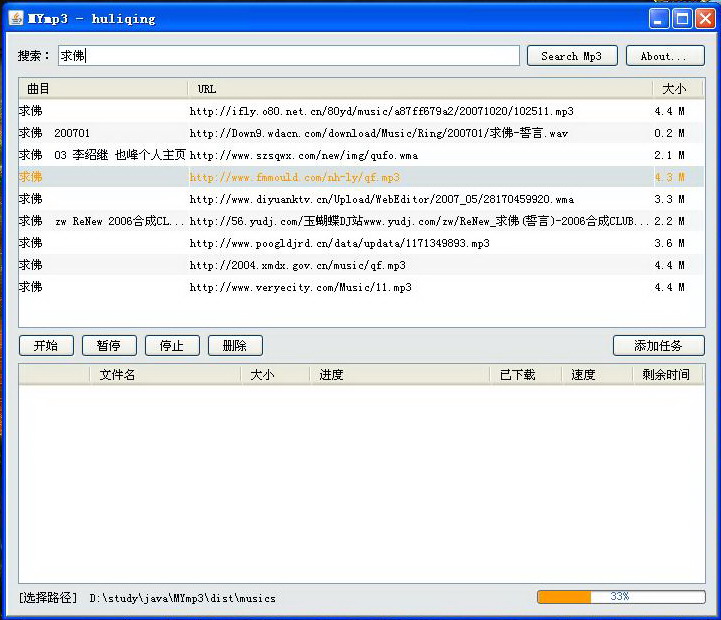721x620 pixels.
Task: Click the 停止 (stop) button
Action: [x=172, y=345]
